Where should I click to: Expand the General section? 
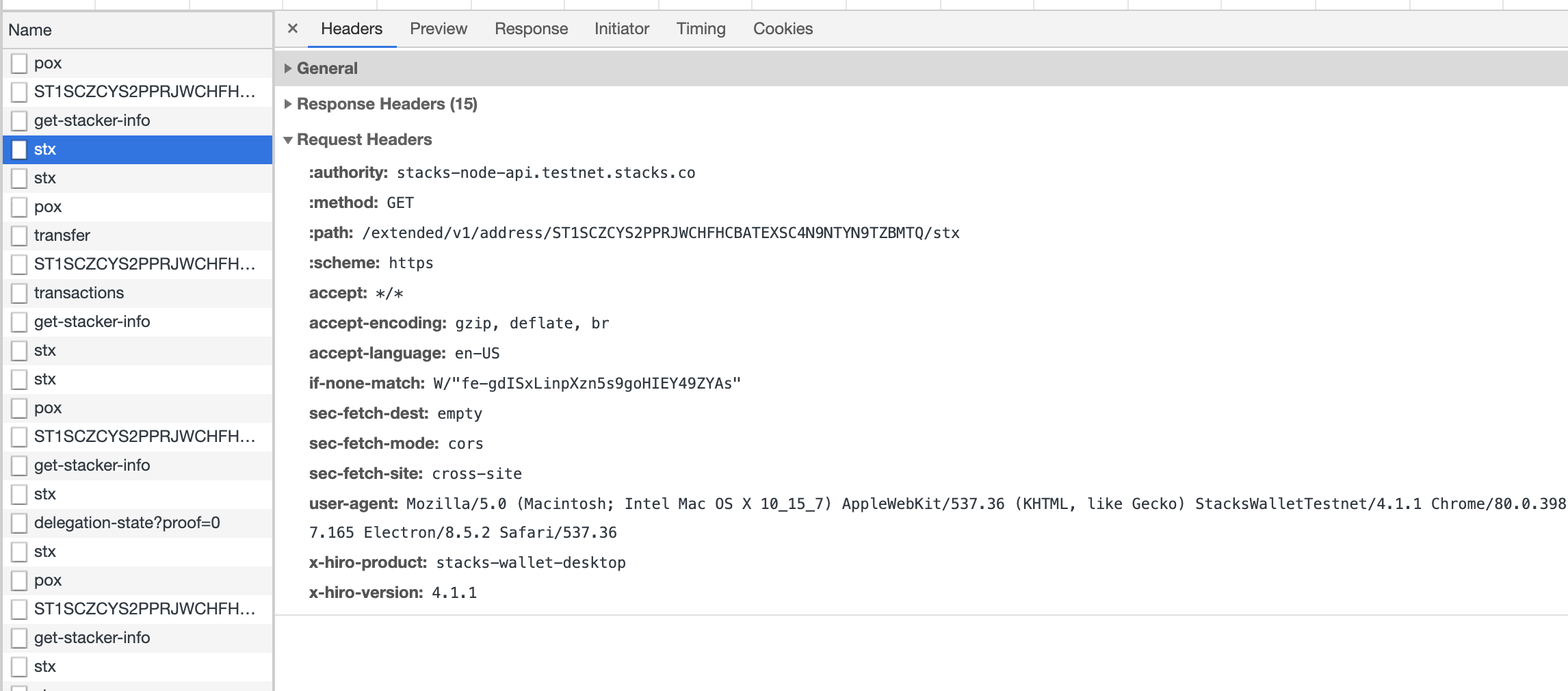pos(328,68)
